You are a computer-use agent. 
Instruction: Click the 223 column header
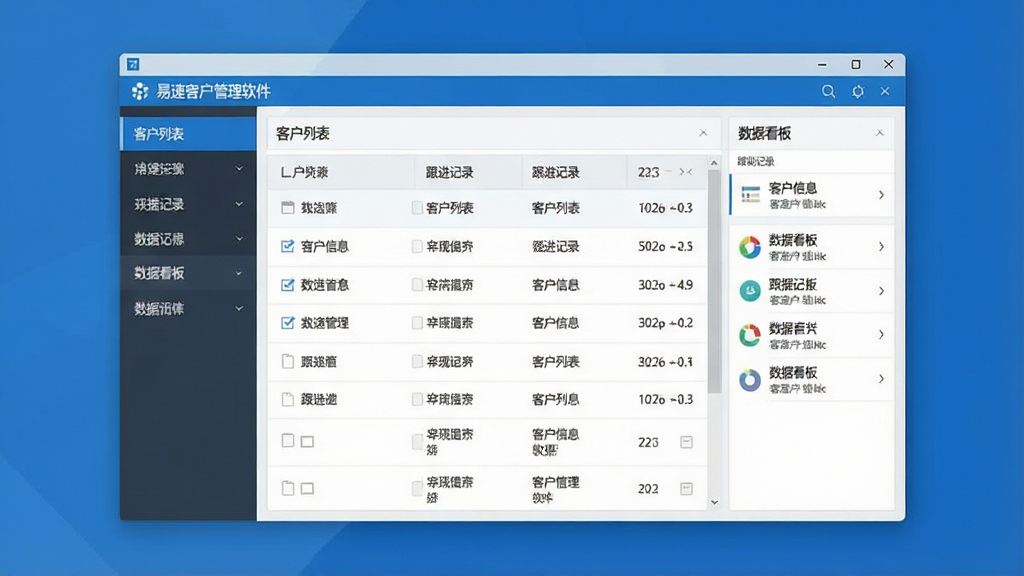tap(648, 172)
